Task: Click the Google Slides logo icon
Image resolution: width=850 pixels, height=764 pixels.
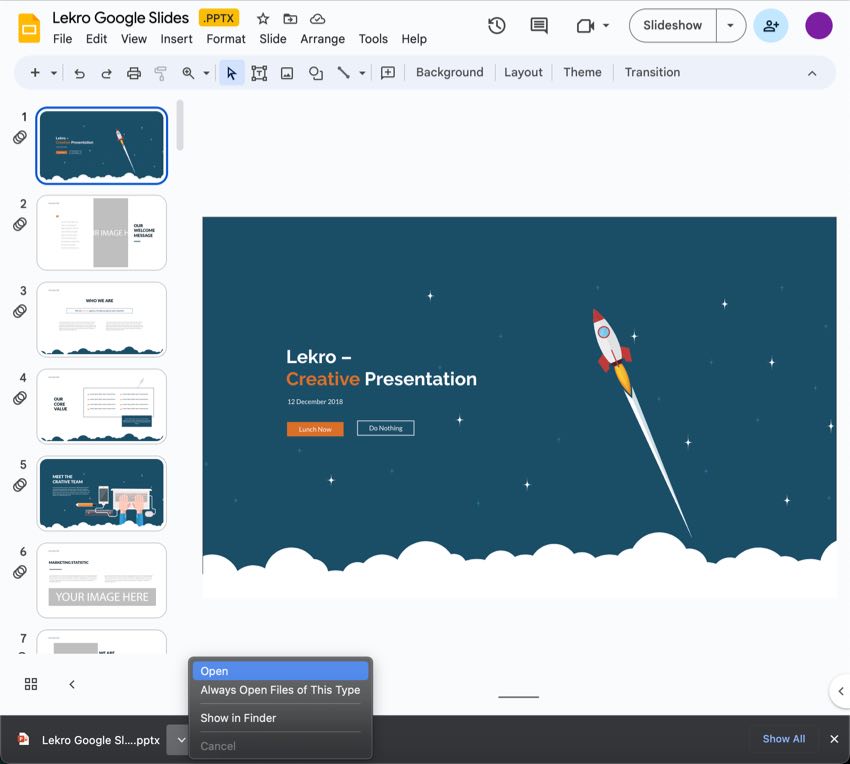Action: click(x=29, y=27)
